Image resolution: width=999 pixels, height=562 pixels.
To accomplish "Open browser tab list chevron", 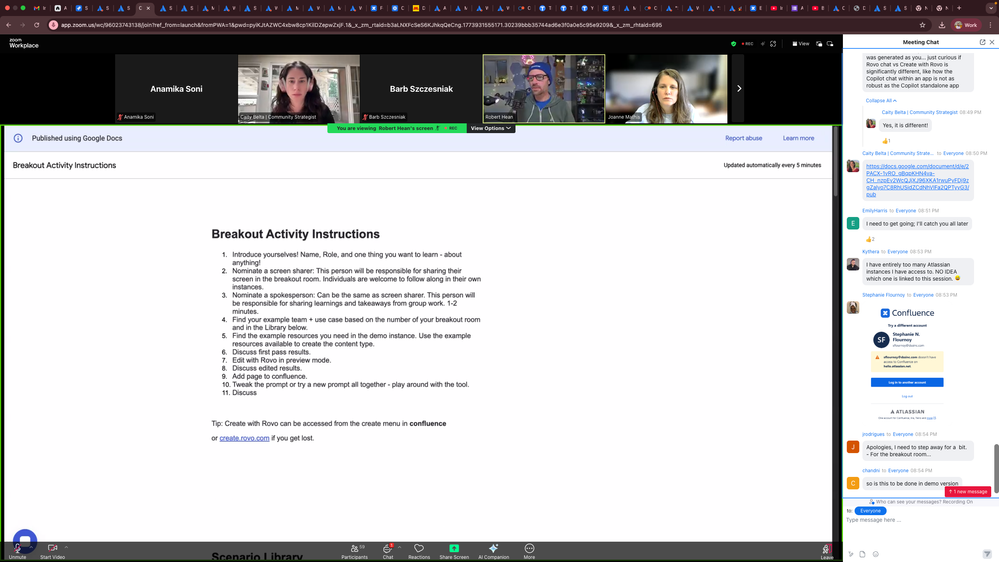I will (x=991, y=8).
